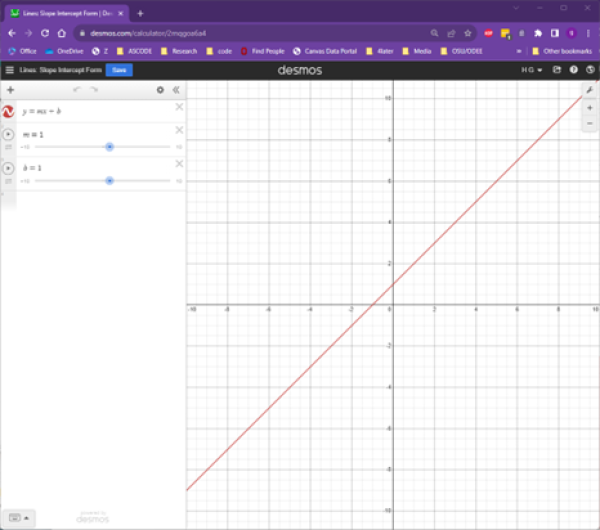600x530 pixels.
Task: Open the Research bookmark folder
Action: [x=179, y=51]
